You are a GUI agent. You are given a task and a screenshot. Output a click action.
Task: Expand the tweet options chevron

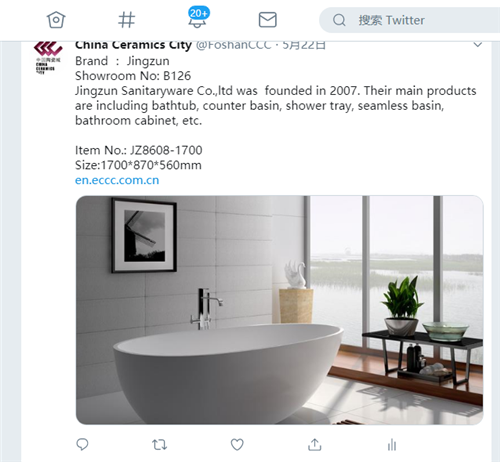[478, 45]
